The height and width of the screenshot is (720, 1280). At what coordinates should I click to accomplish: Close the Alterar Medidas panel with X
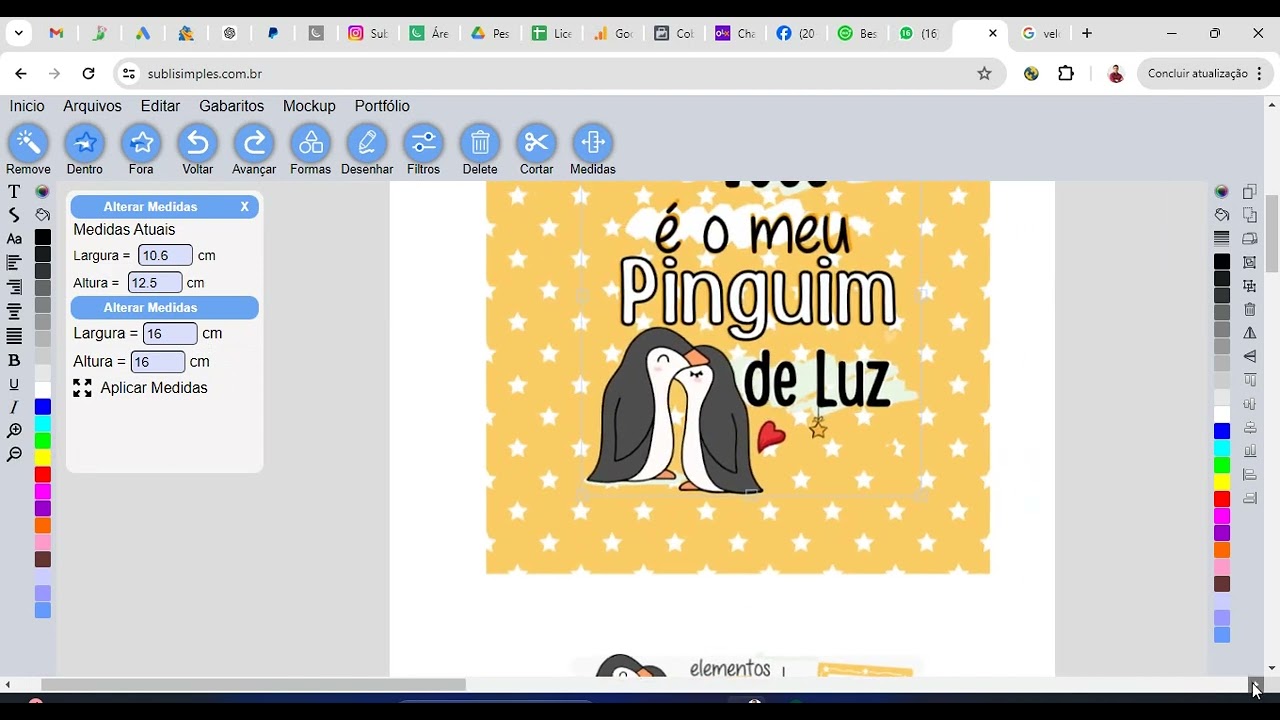pyautogui.click(x=244, y=207)
